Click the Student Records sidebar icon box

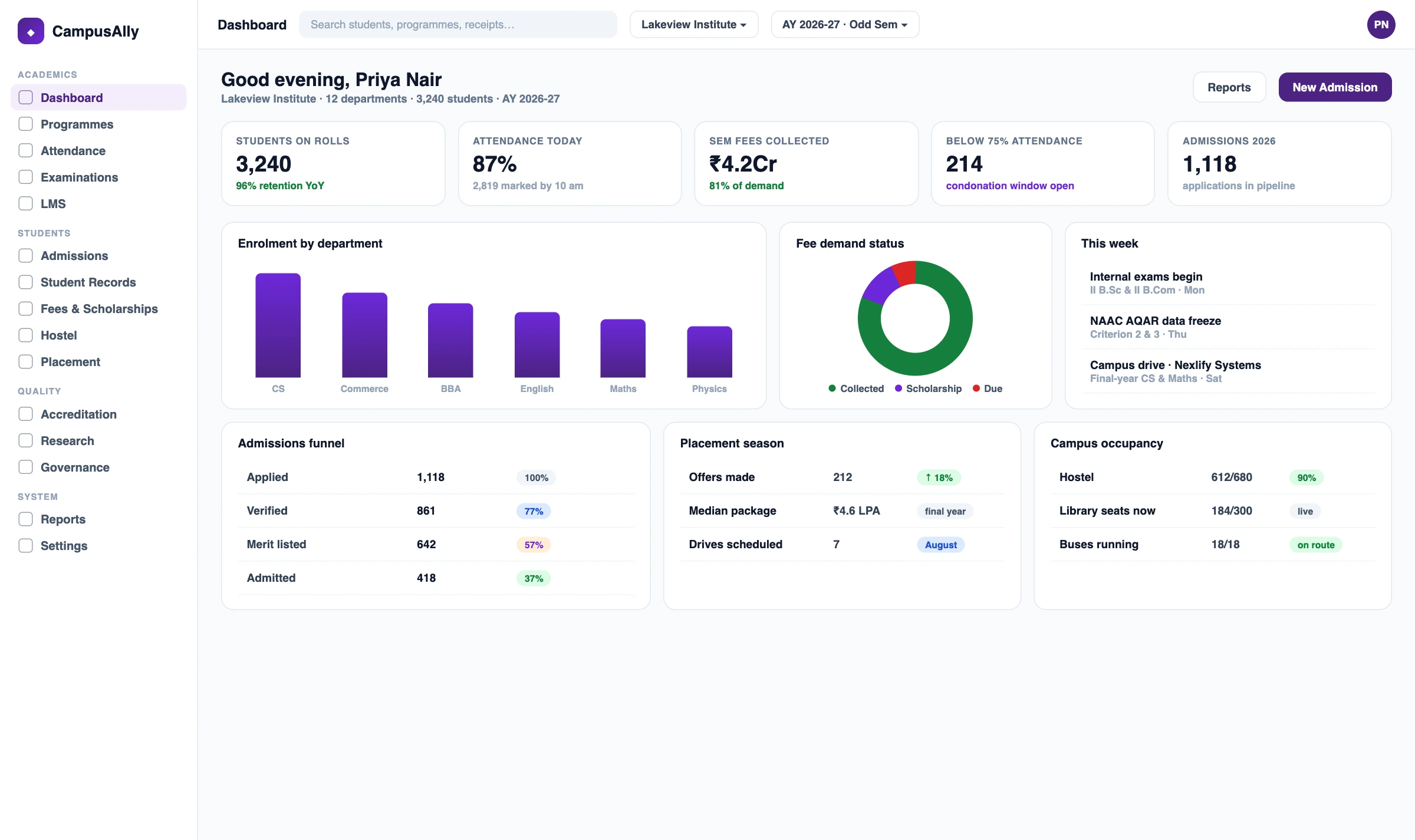[x=25, y=282]
